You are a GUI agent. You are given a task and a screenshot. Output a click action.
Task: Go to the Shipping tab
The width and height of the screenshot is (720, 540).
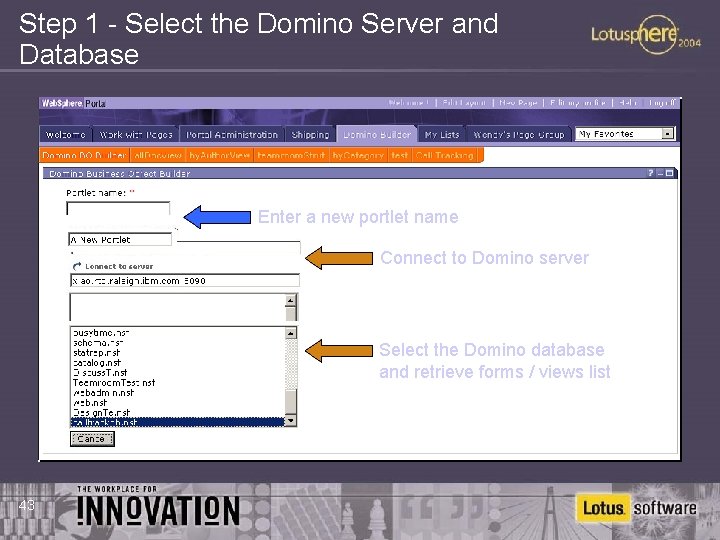pos(310,135)
